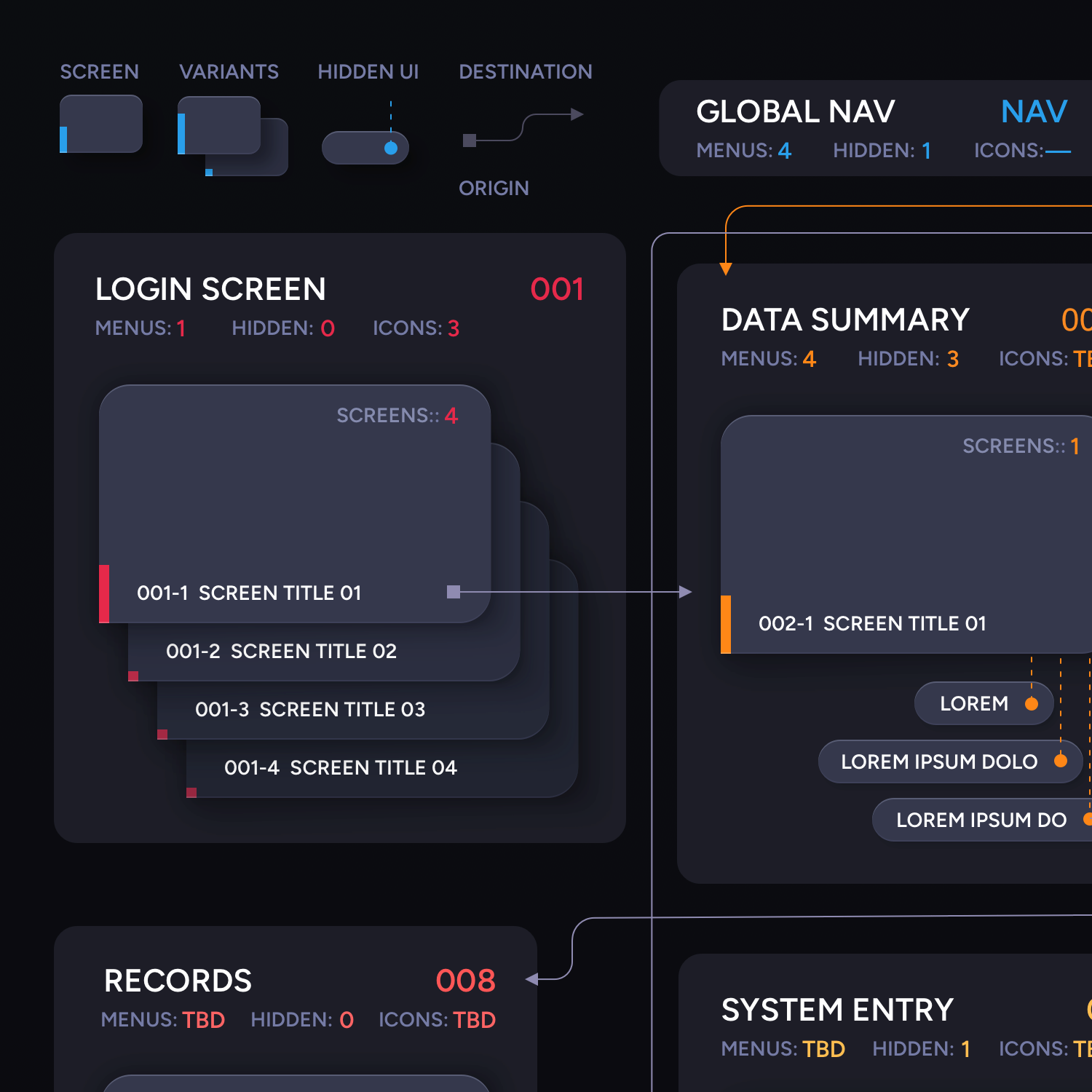1092x1092 pixels.
Task: Expand the 001-4 Screen Title 04 card
Action: click(x=339, y=767)
